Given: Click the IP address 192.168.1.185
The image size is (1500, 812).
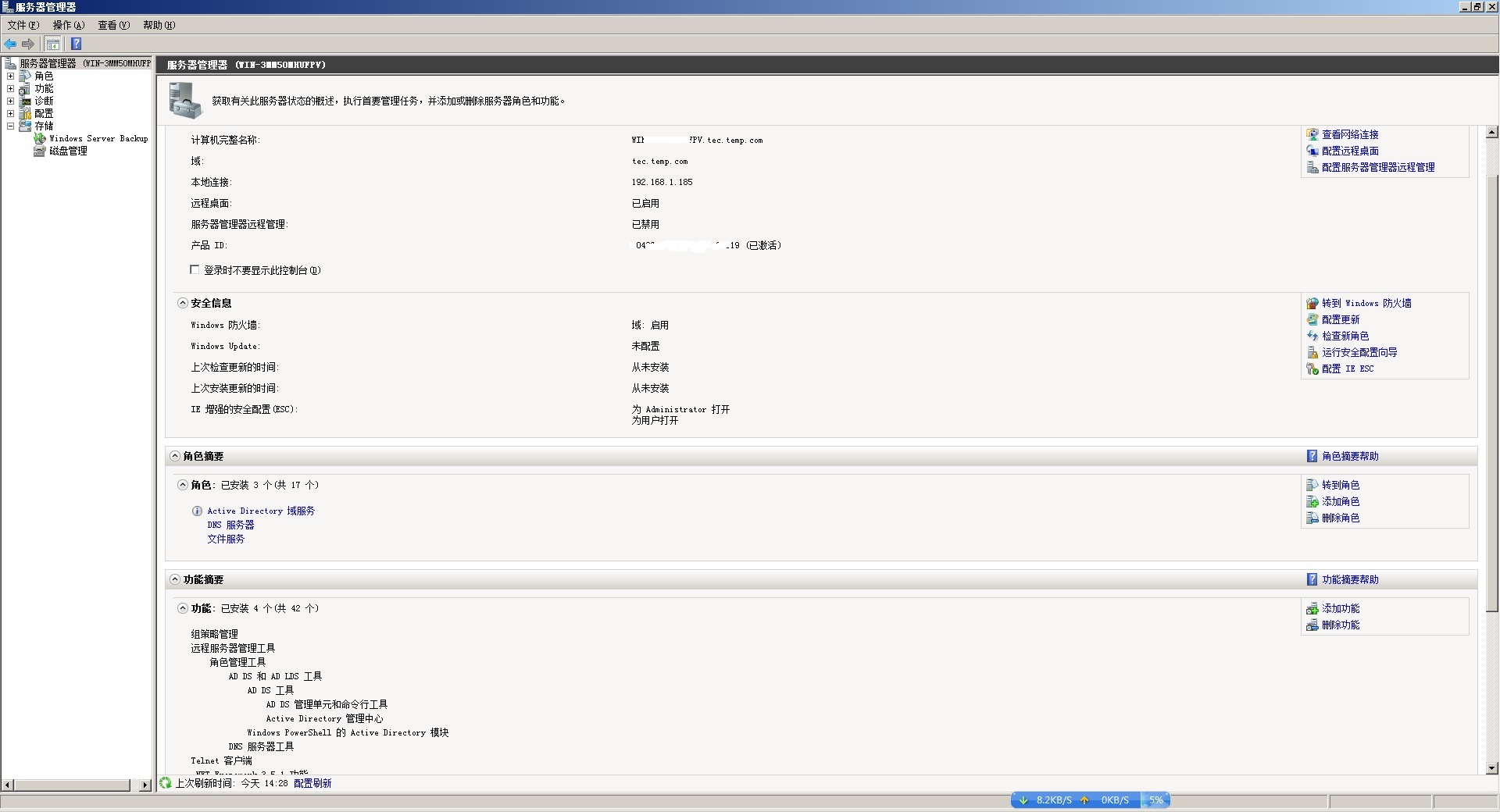Looking at the screenshot, I should pos(662,182).
